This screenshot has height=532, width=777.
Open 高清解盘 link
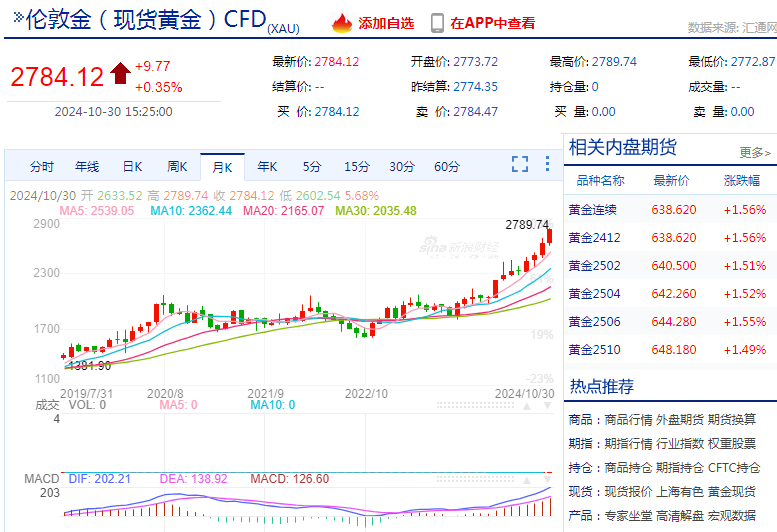click(680, 516)
